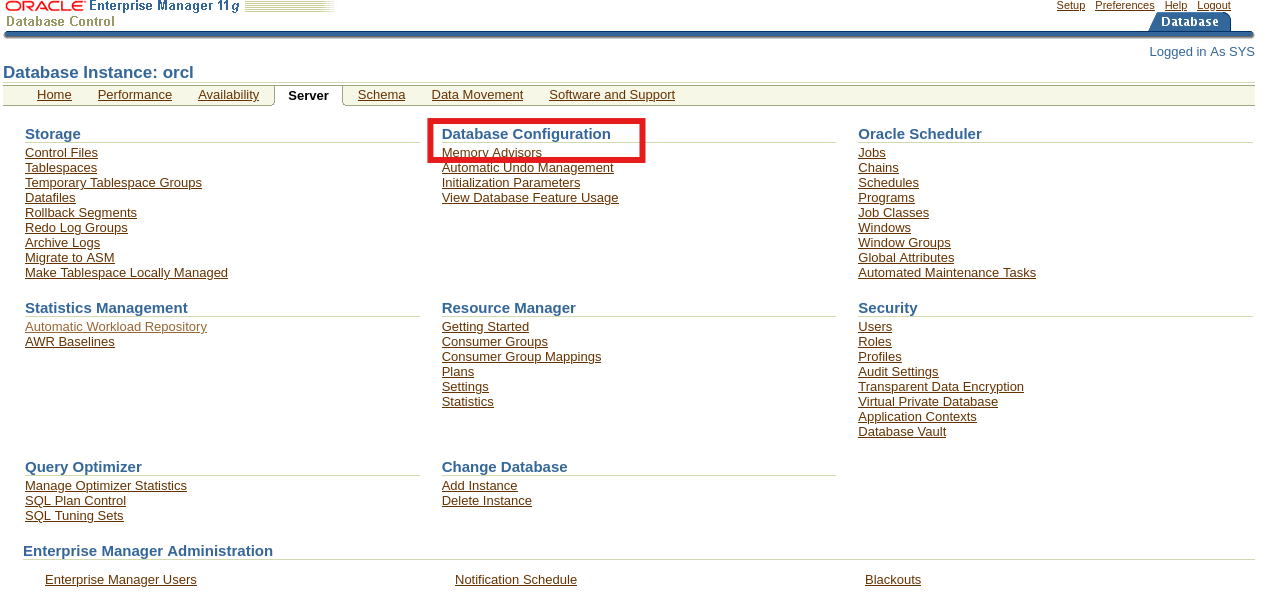The width and height of the screenshot is (1263, 603).
Task: Open the Preferences link
Action: (x=1125, y=5)
